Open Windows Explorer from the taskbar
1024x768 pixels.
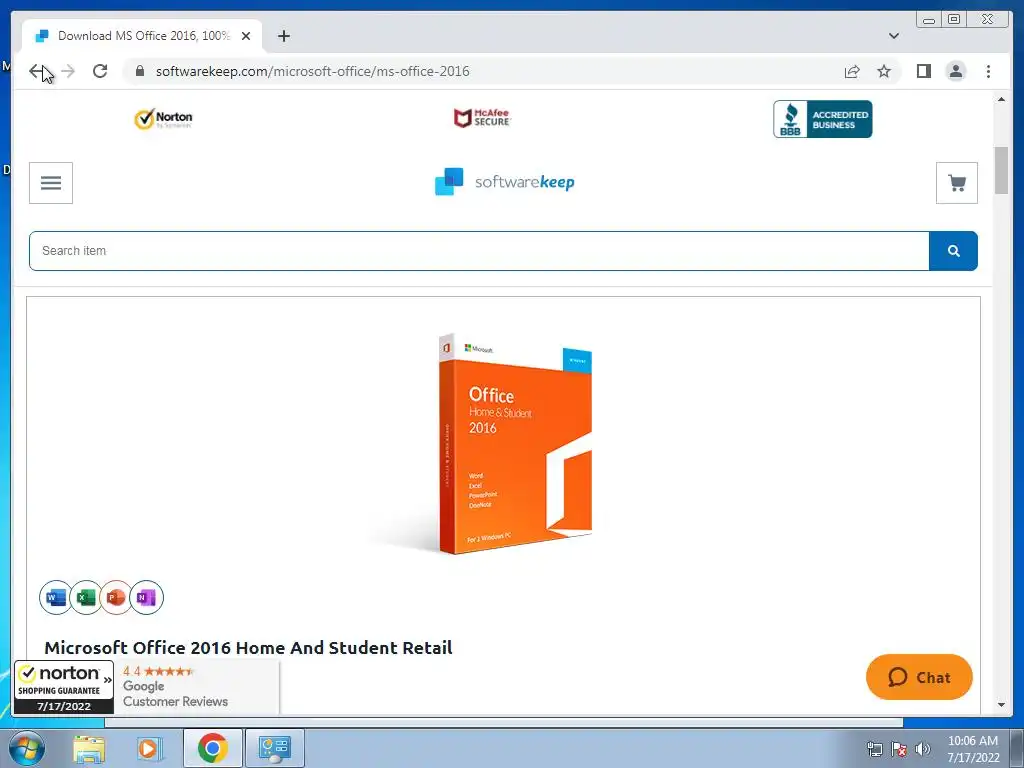tap(89, 748)
